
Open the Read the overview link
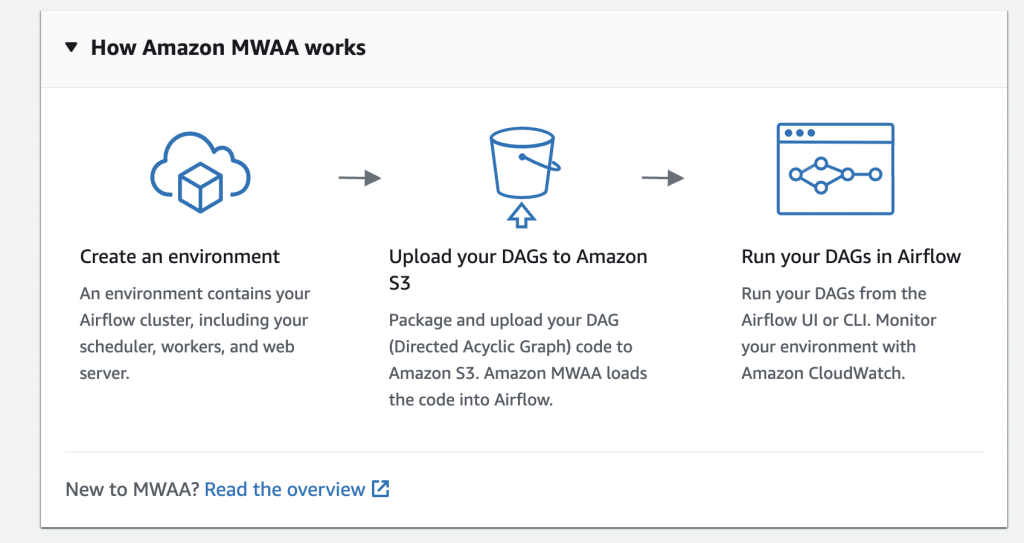pyautogui.click(x=285, y=490)
